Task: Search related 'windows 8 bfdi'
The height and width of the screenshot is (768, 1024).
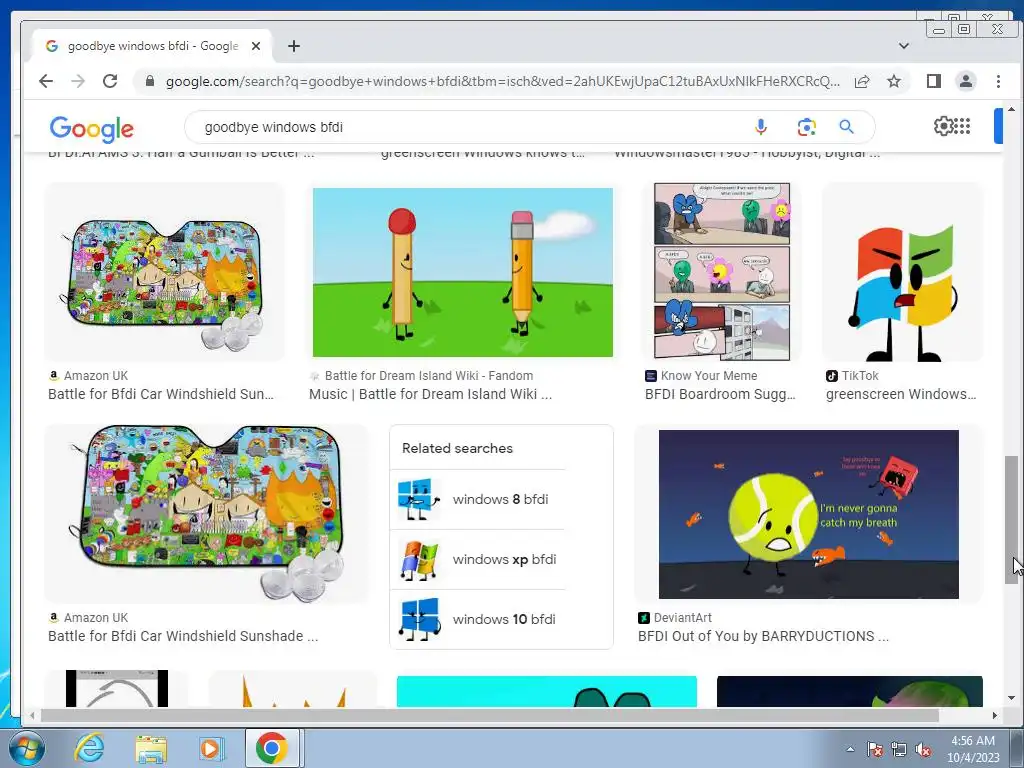Action: (478, 499)
